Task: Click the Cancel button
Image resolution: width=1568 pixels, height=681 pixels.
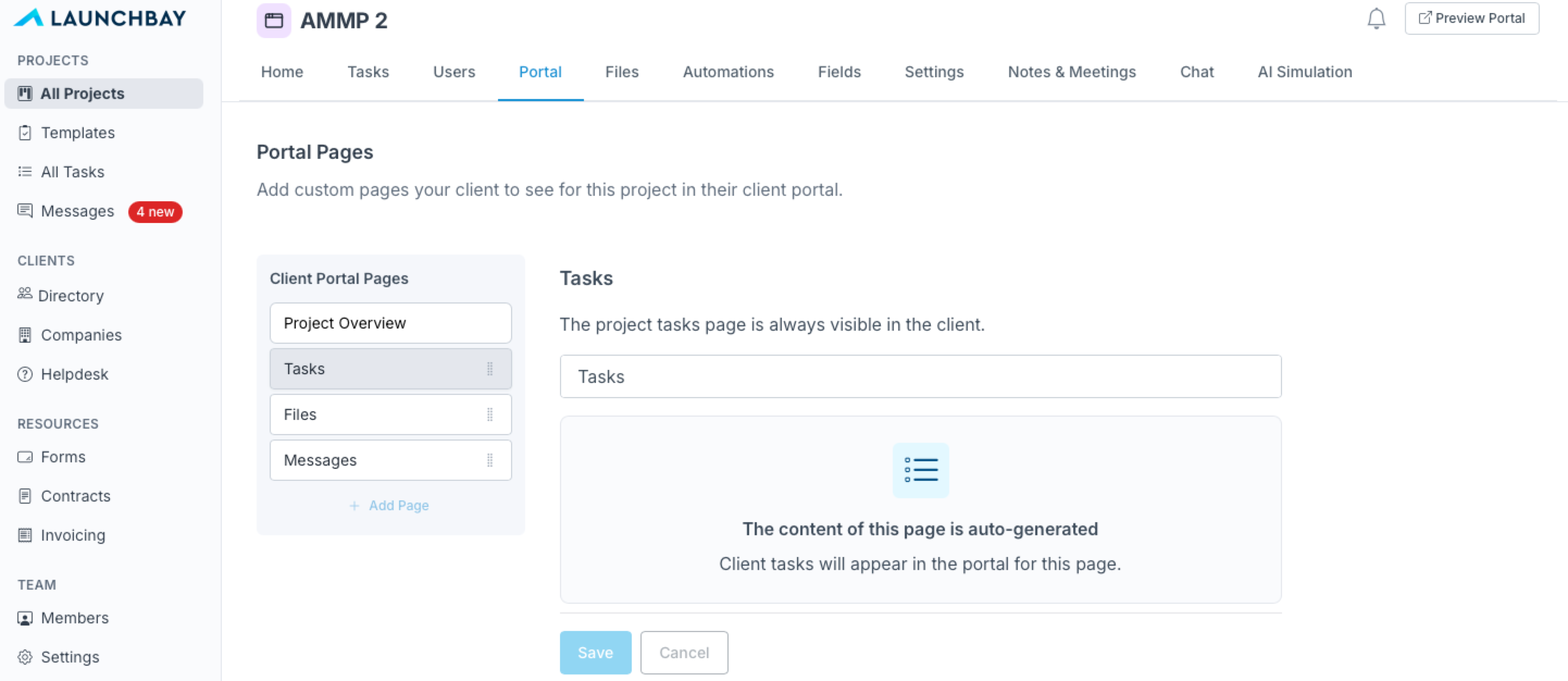Action: [683, 652]
